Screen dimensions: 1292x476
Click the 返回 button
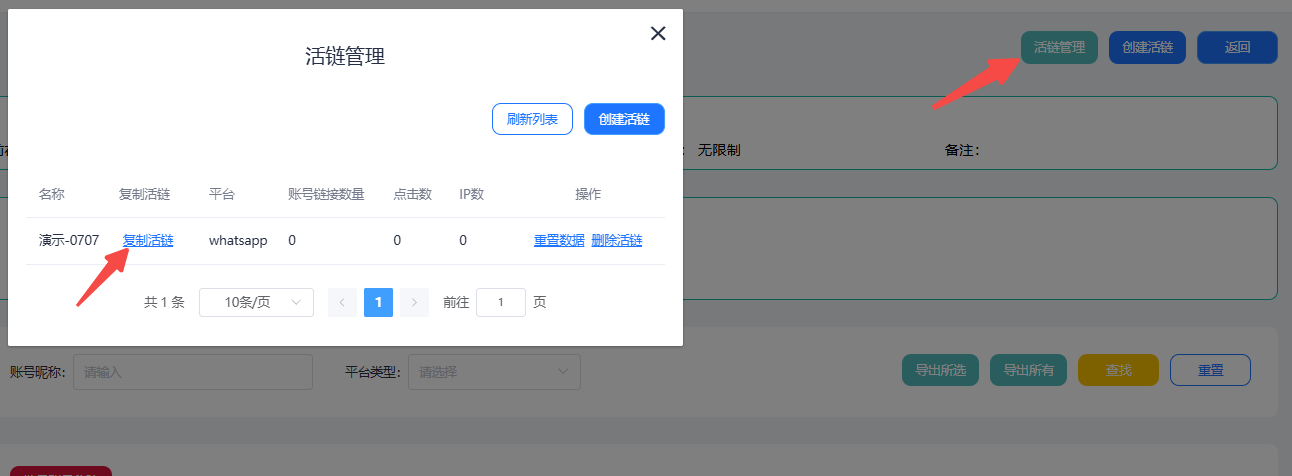pos(1237,47)
